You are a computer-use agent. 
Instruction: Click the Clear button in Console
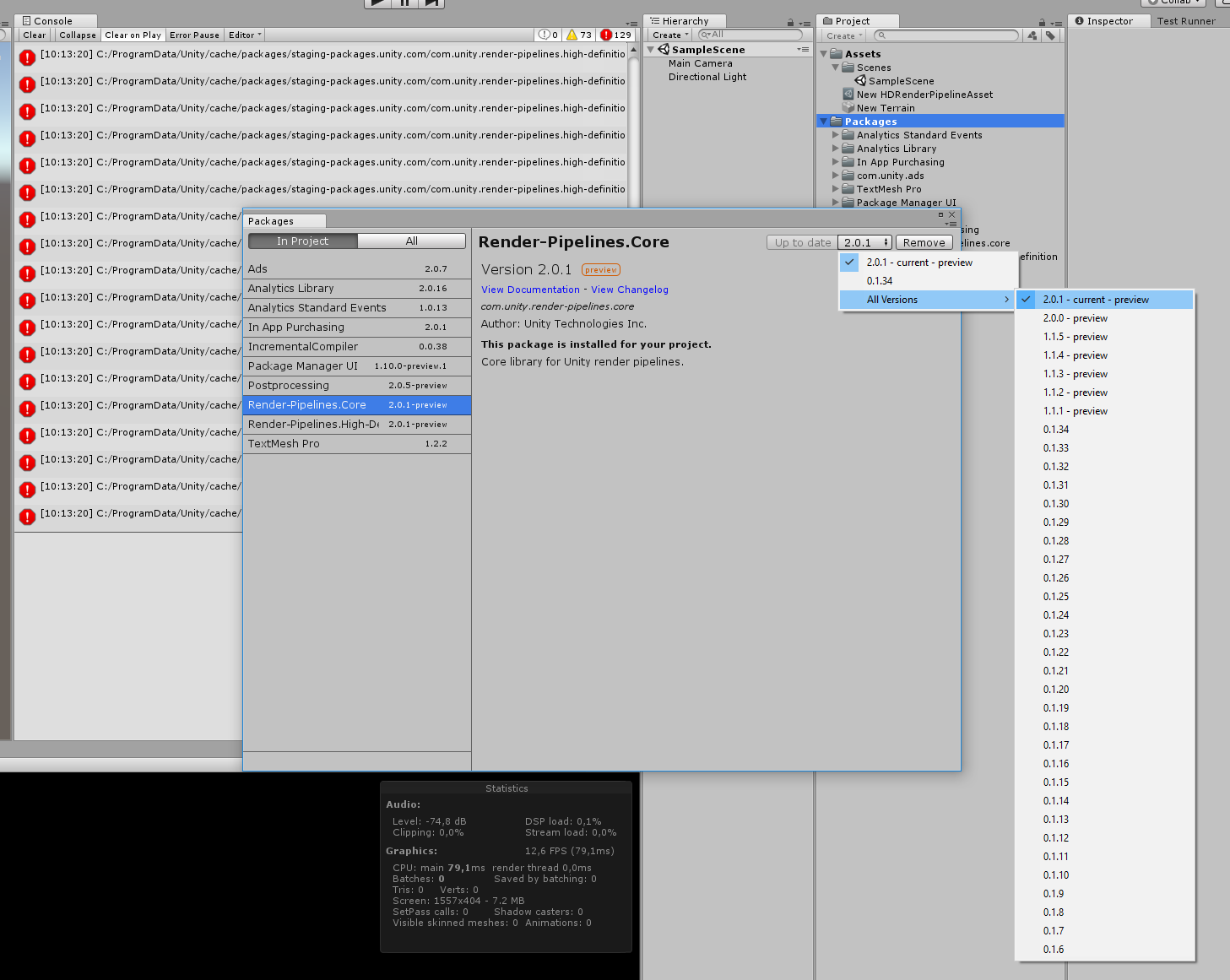point(35,35)
